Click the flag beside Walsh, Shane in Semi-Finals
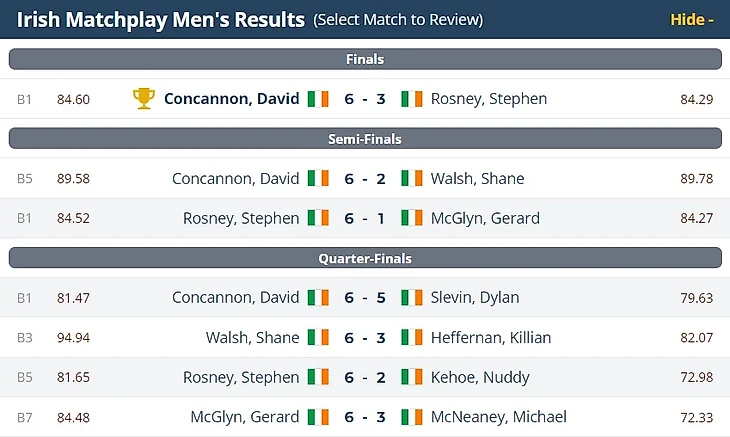Viewport: 730px width, 437px height. click(412, 178)
